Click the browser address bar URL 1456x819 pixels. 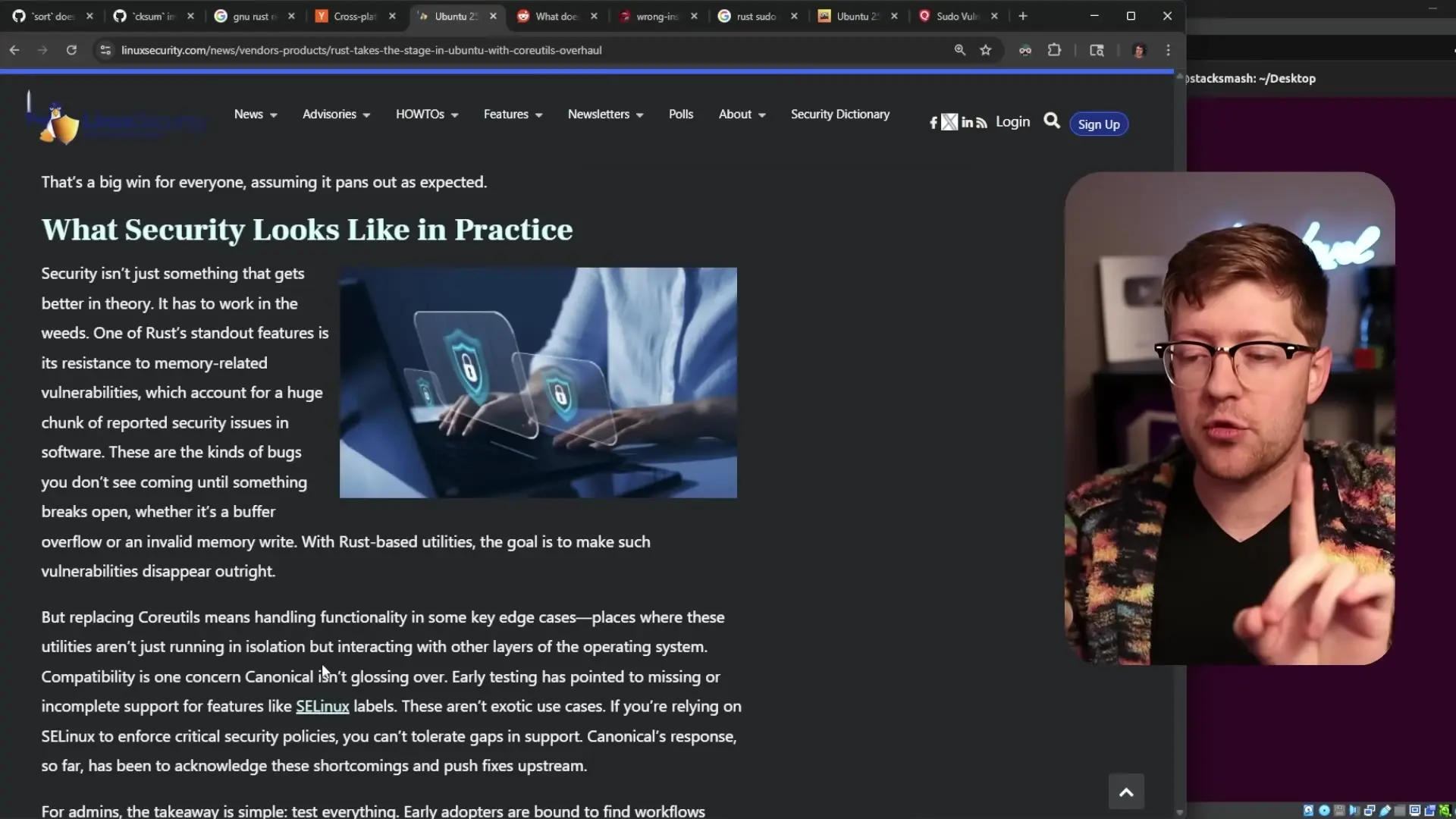coord(361,50)
